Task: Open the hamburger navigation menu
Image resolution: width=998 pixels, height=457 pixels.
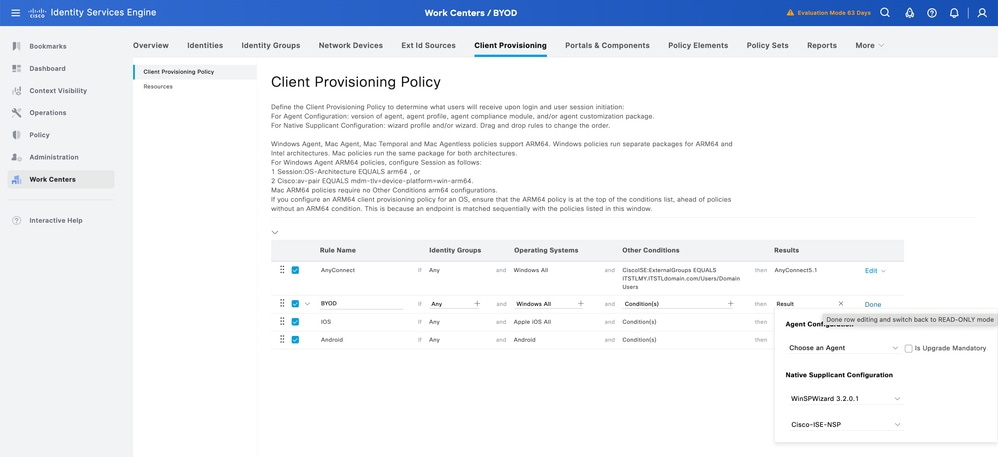Action: (x=15, y=13)
